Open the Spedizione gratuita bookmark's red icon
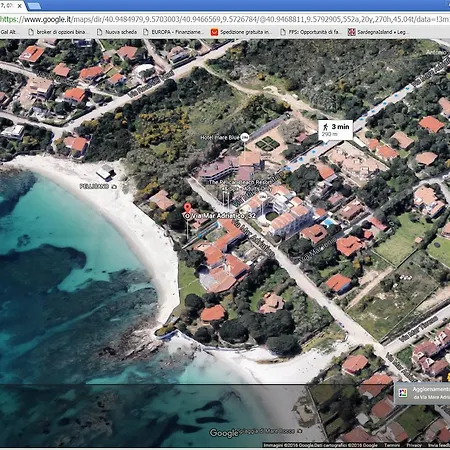Viewport: 450px width, 450px height. click(x=214, y=32)
